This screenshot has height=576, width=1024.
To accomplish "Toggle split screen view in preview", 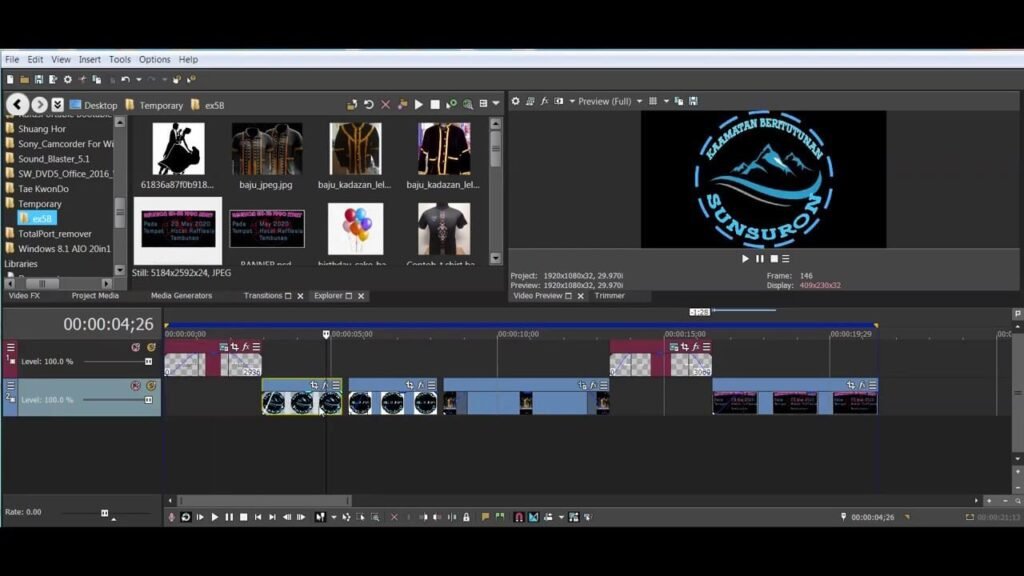I will point(559,101).
